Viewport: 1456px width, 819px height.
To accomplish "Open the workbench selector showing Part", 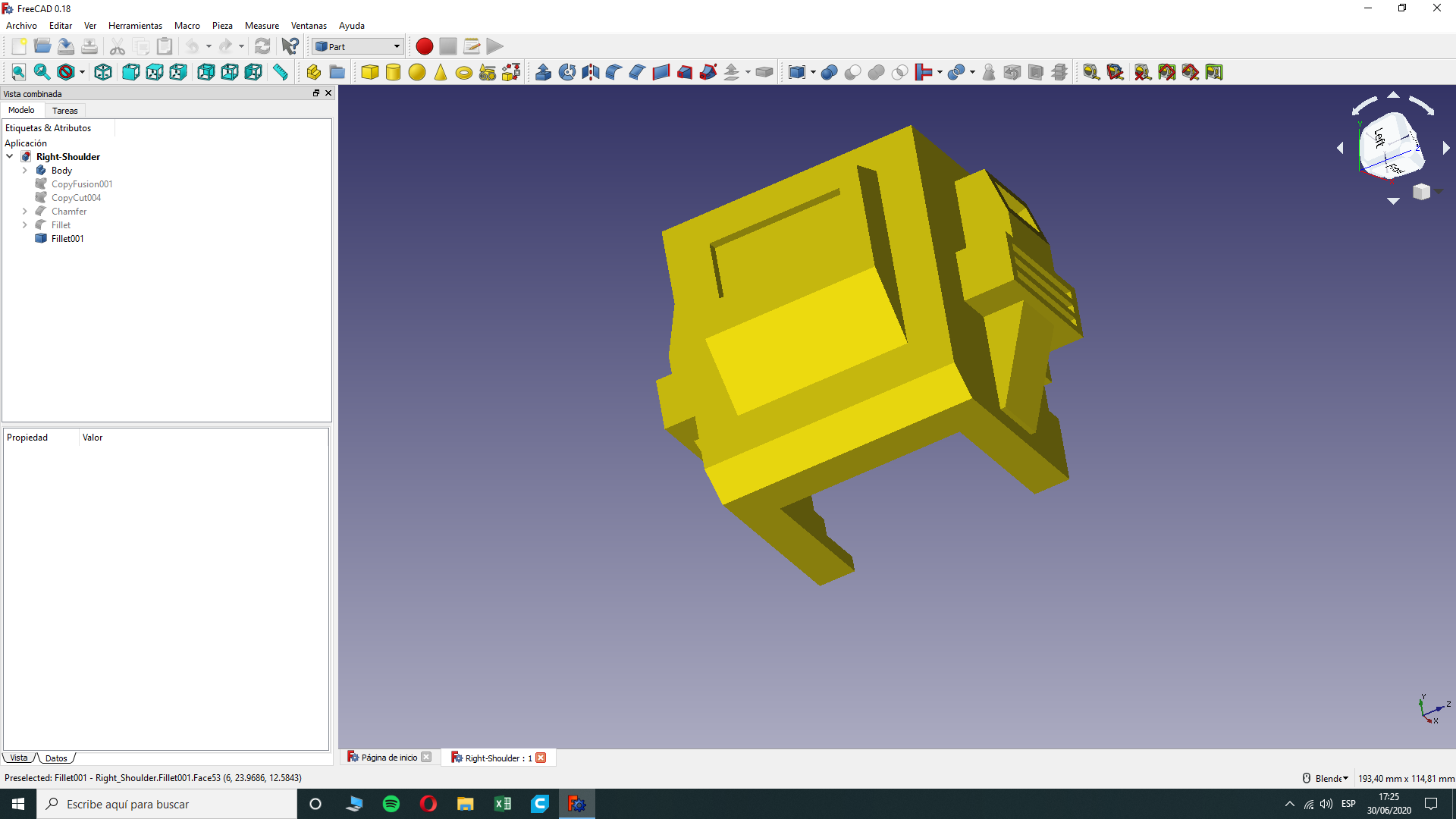I will [x=358, y=46].
